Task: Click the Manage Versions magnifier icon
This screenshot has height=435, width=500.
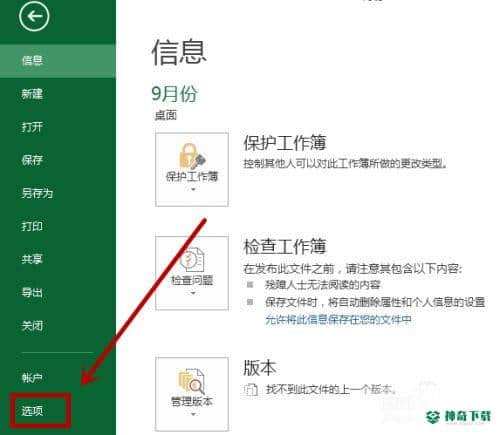Action: [x=192, y=381]
